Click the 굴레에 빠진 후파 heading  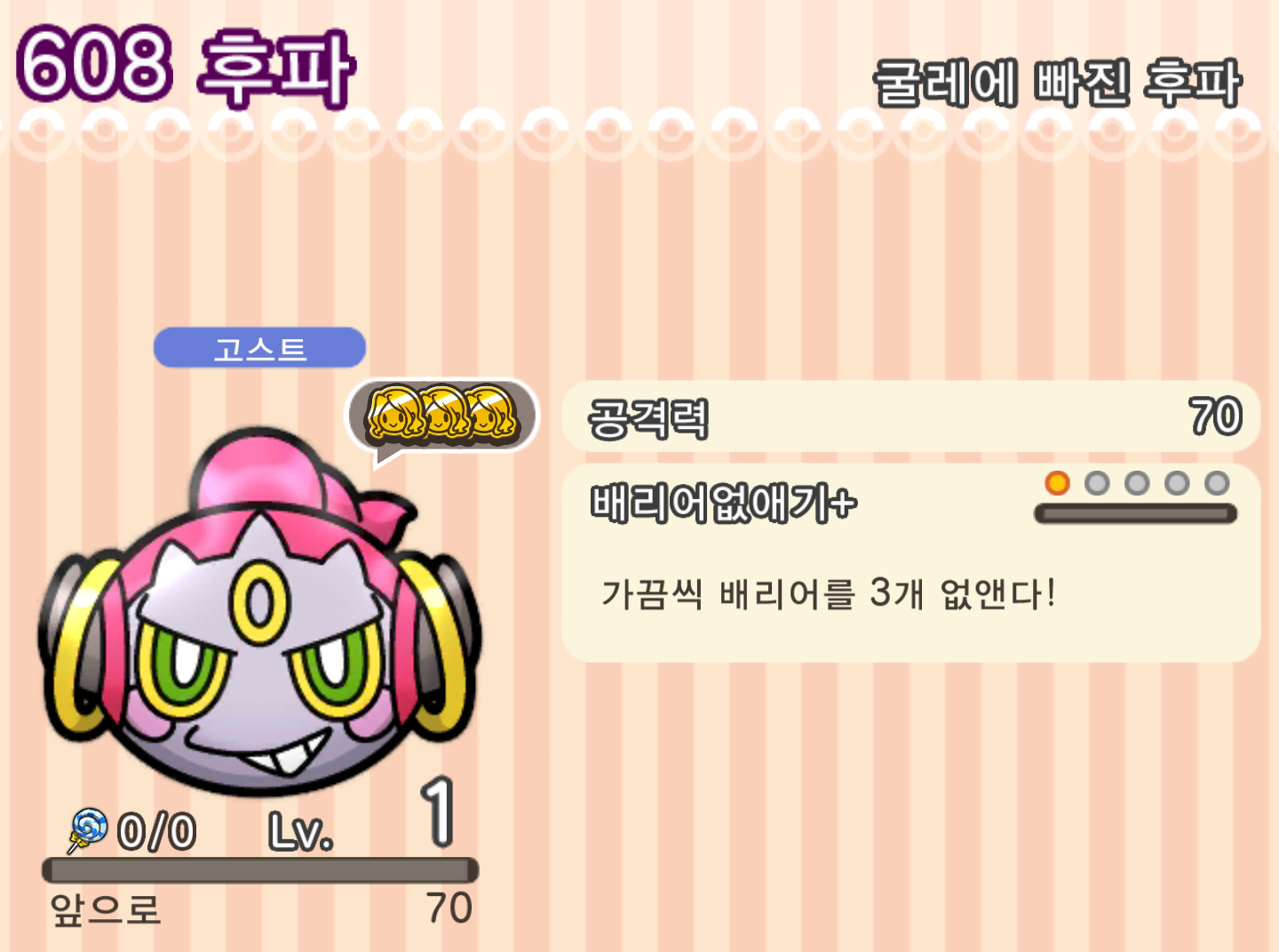[1057, 83]
